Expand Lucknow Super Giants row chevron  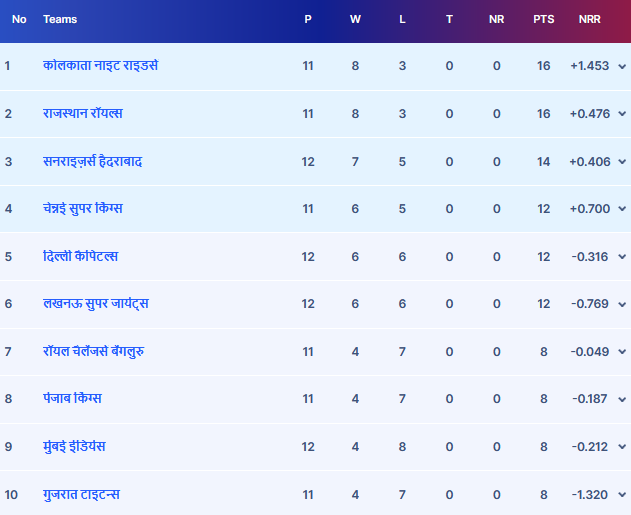point(622,304)
